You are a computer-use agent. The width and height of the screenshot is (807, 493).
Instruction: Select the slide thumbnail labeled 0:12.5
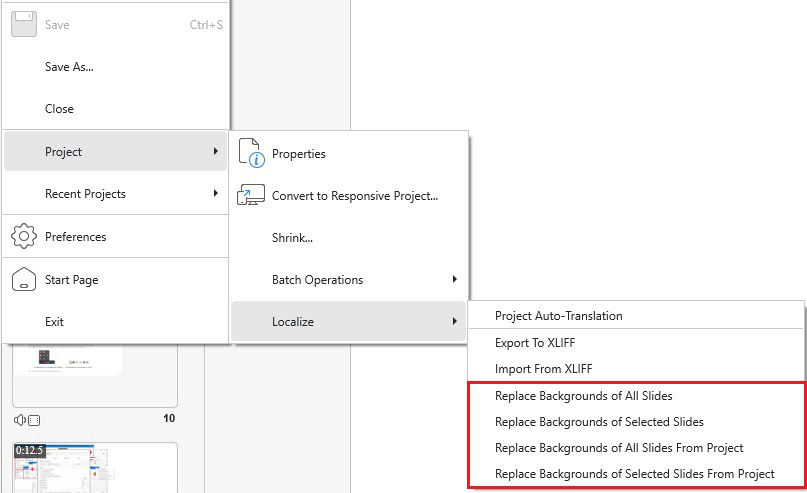coord(94,468)
